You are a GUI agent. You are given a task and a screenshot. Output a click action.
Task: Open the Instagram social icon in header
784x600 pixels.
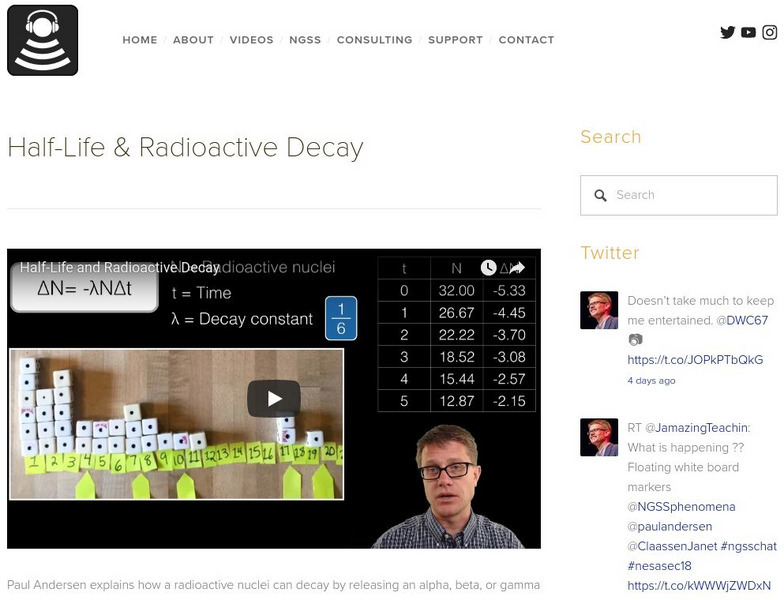pyautogui.click(x=770, y=32)
